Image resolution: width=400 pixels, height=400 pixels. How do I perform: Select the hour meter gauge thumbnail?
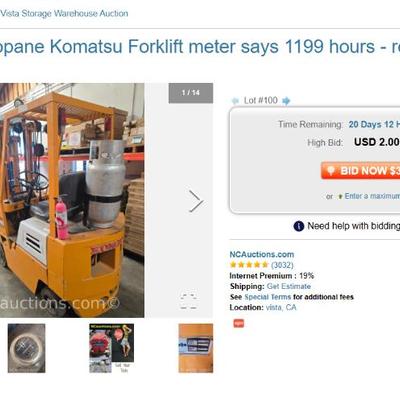pyautogui.click(x=26, y=348)
